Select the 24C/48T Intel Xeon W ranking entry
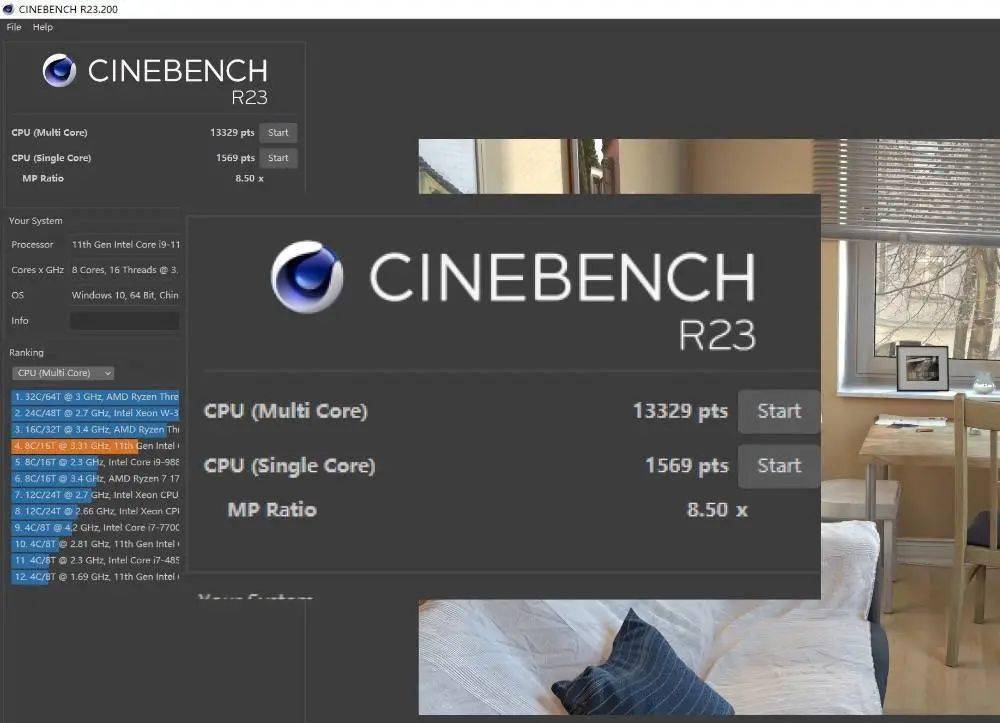 [96, 413]
